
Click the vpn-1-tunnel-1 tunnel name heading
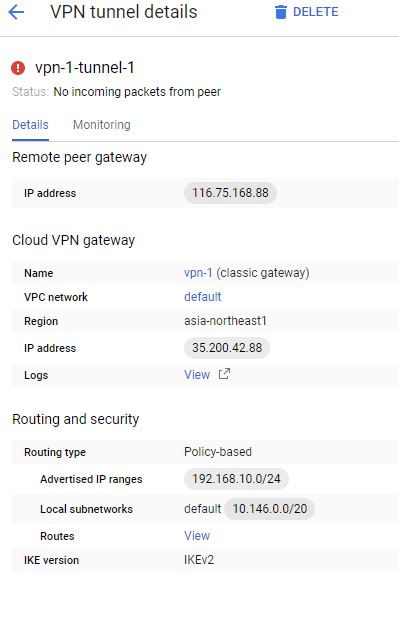point(85,67)
